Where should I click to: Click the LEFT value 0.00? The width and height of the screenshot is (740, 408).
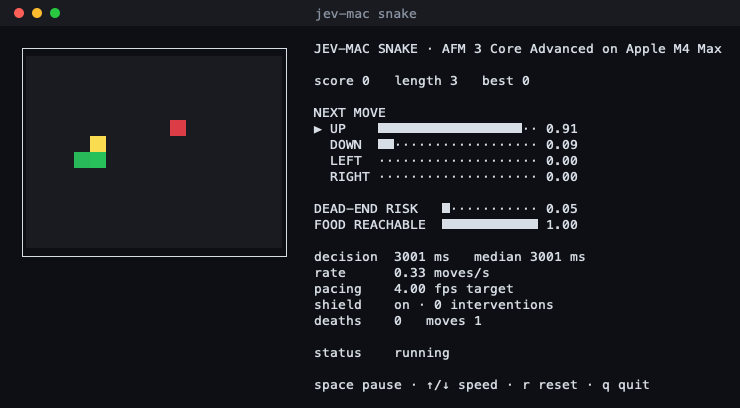click(562, 161)
